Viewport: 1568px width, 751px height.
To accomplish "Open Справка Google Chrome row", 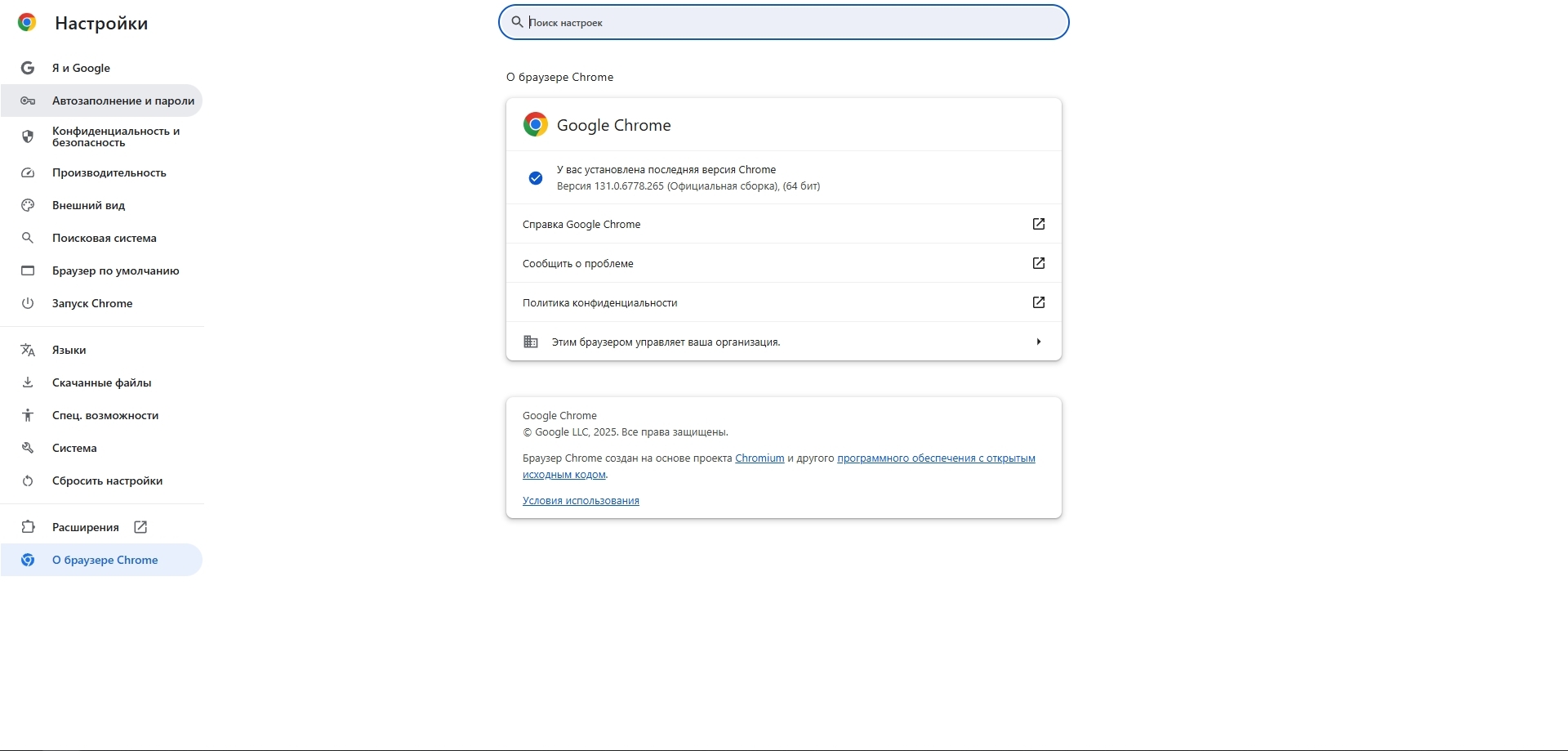I will 784,224.
